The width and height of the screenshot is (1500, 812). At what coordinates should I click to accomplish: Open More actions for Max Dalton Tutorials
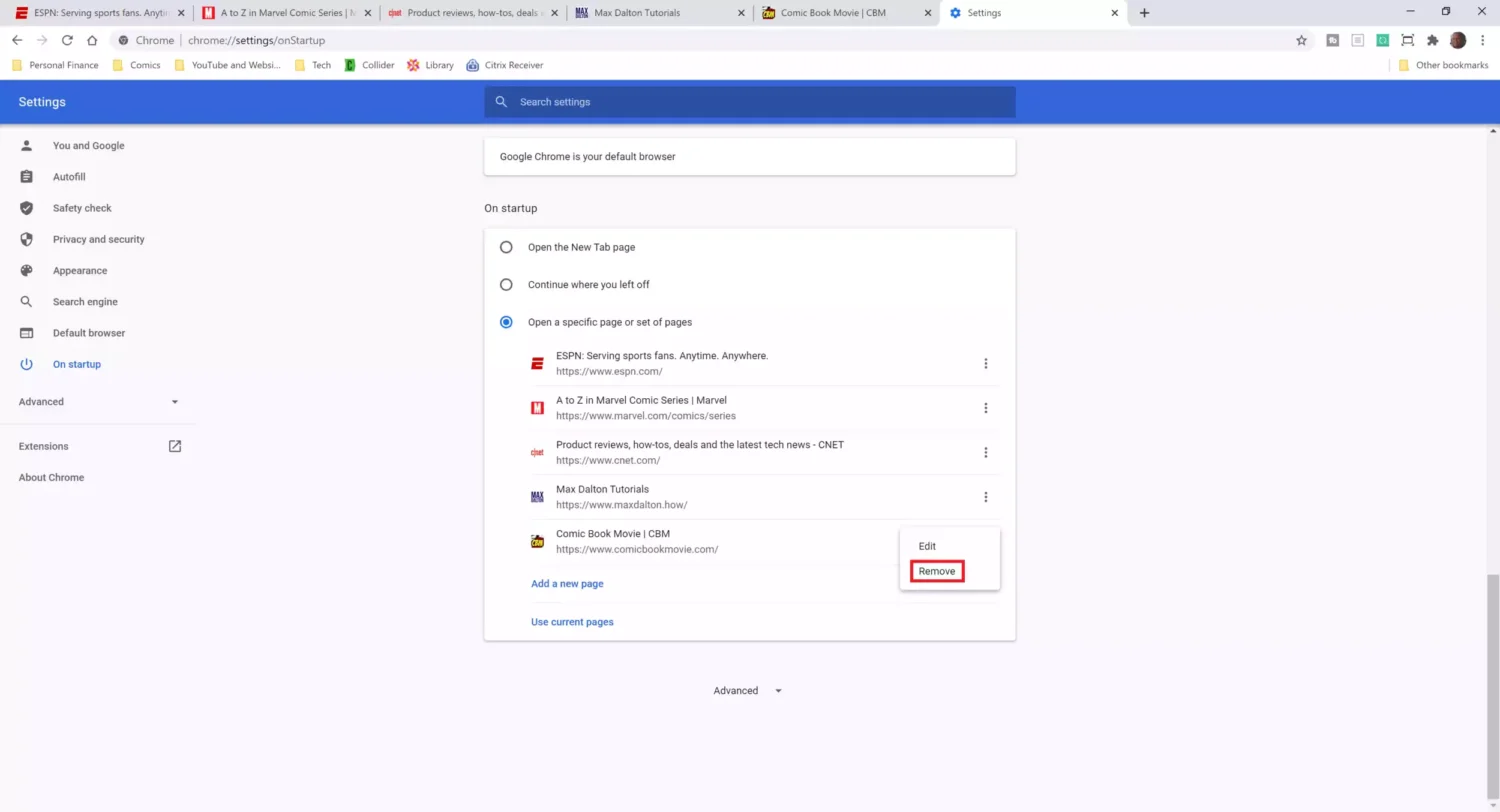coord(985,497)
